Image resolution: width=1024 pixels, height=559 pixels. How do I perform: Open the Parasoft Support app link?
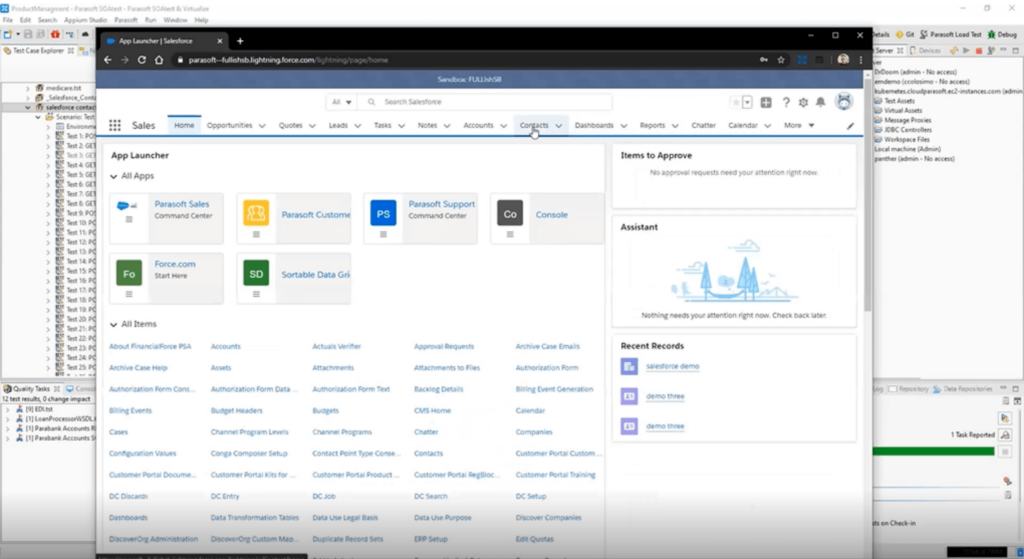pos(441,204)
